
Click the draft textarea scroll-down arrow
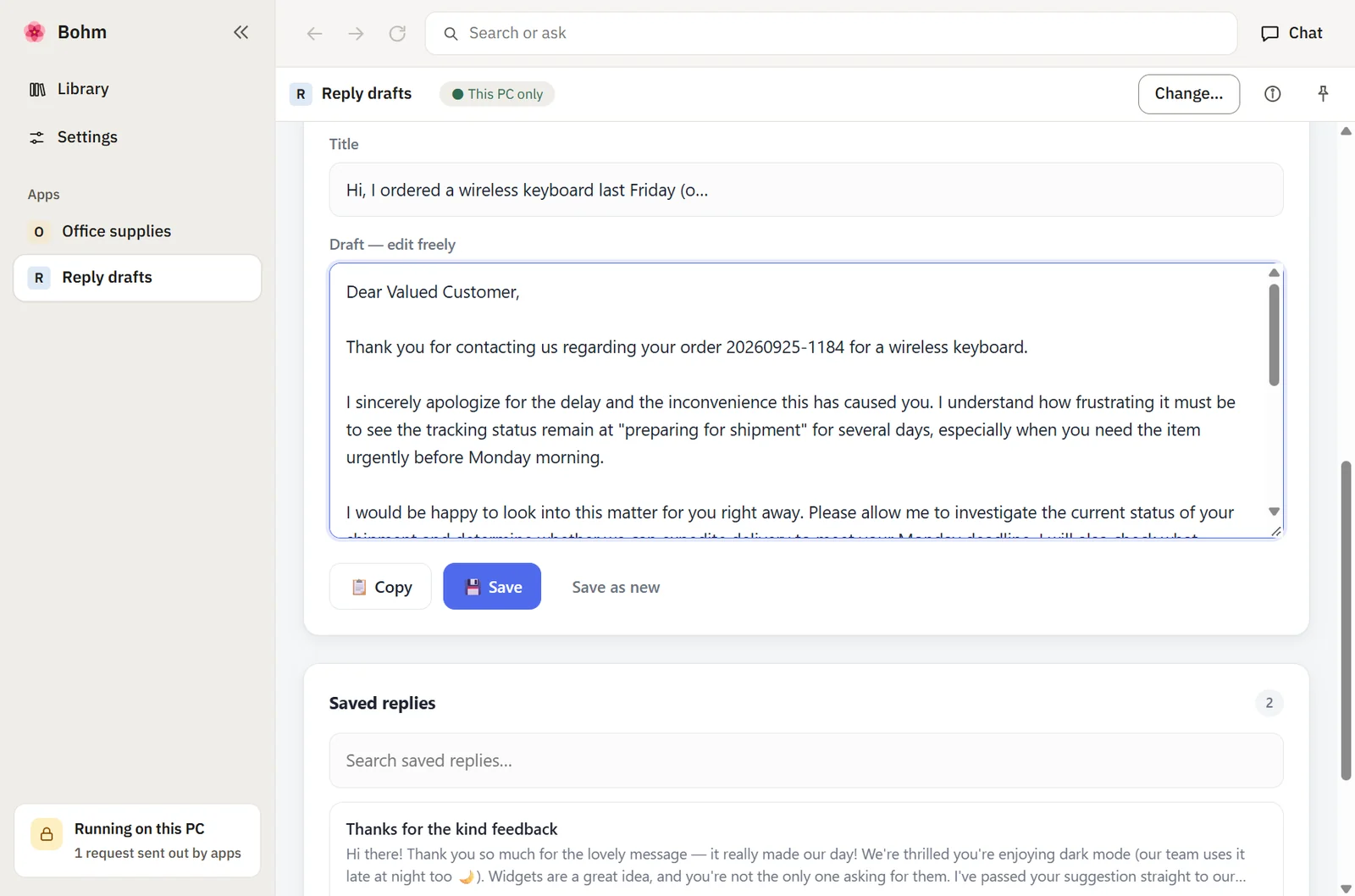tap(1274, 512)
